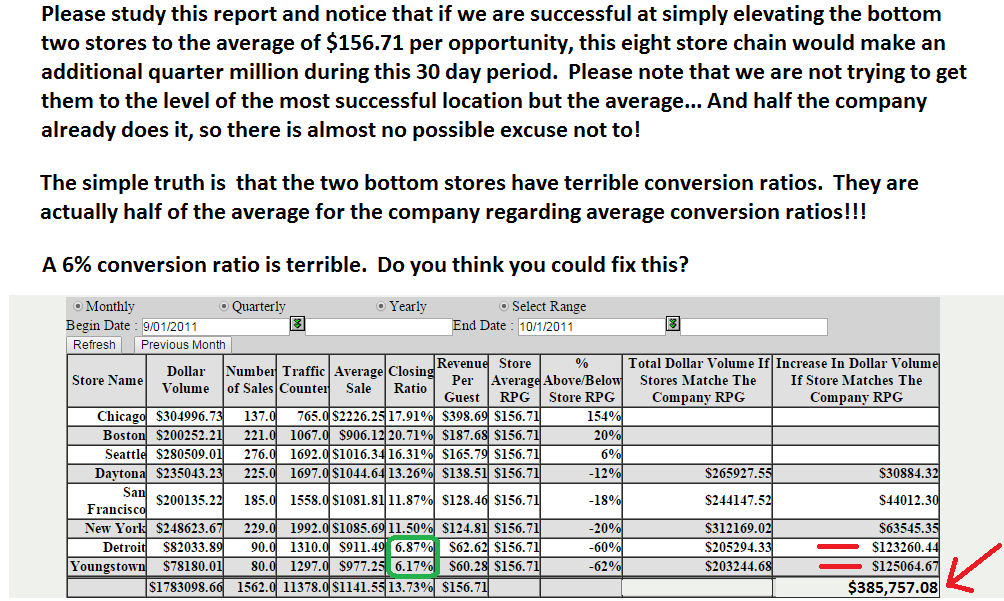
Task: Pick the Select Range radio option
Action: pyautogui.click(x=504, y=307)
